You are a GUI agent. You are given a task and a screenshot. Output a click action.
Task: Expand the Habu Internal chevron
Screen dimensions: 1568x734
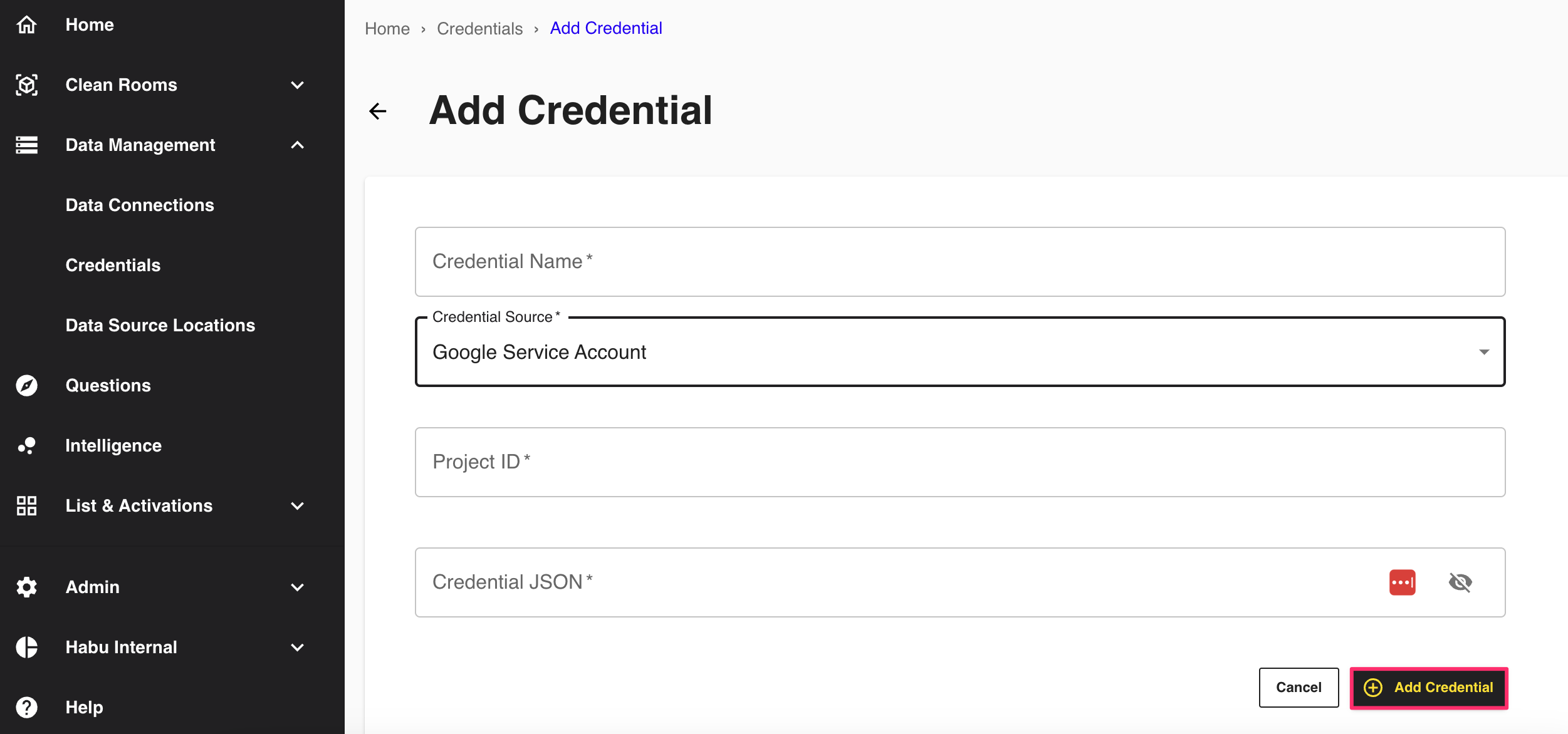pos(298,647)
